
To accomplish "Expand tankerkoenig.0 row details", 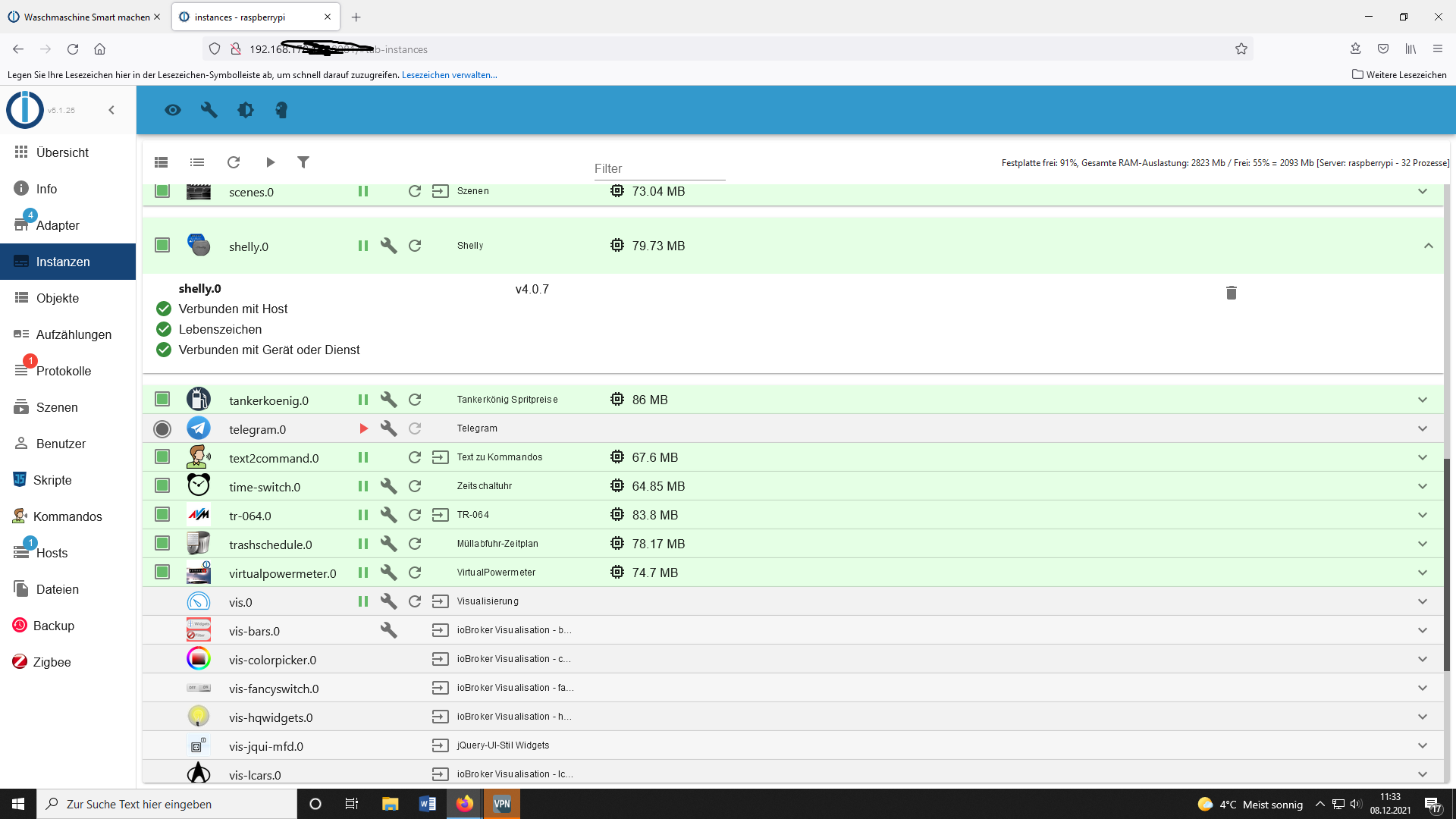I will pyautogui.click(x=1423, y=400).
